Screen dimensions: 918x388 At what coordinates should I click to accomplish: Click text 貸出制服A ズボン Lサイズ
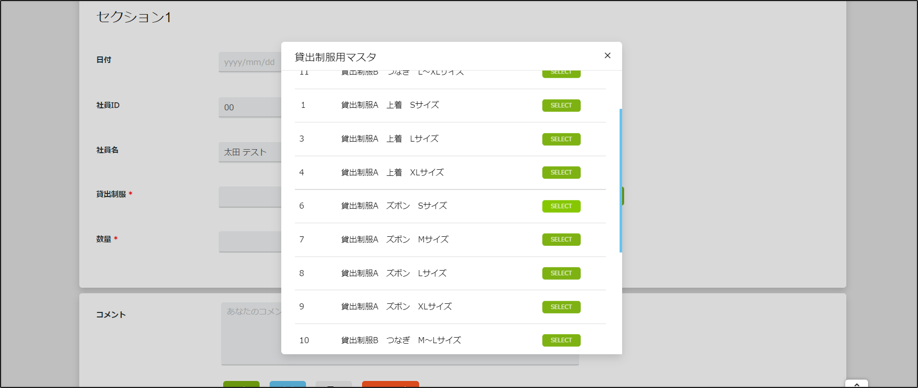coord(394,273)
